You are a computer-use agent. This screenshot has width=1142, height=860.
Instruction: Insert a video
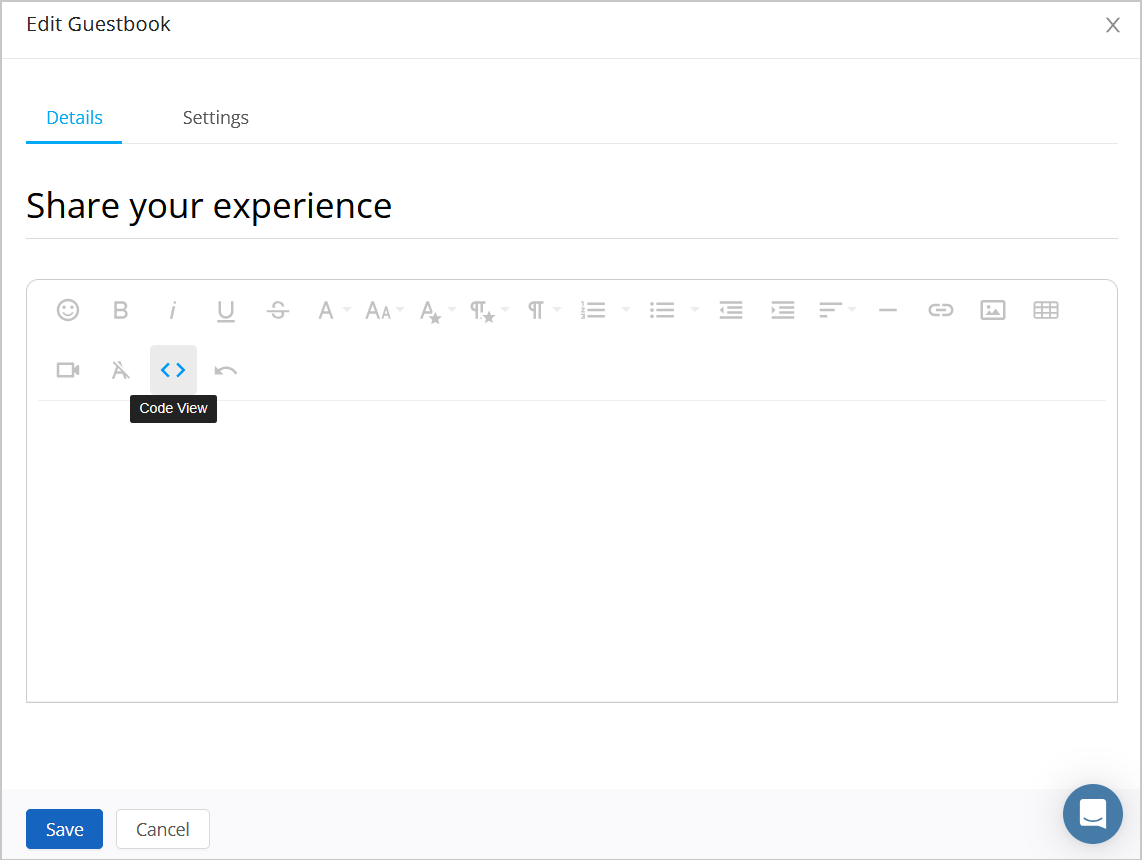pos(68,370)
